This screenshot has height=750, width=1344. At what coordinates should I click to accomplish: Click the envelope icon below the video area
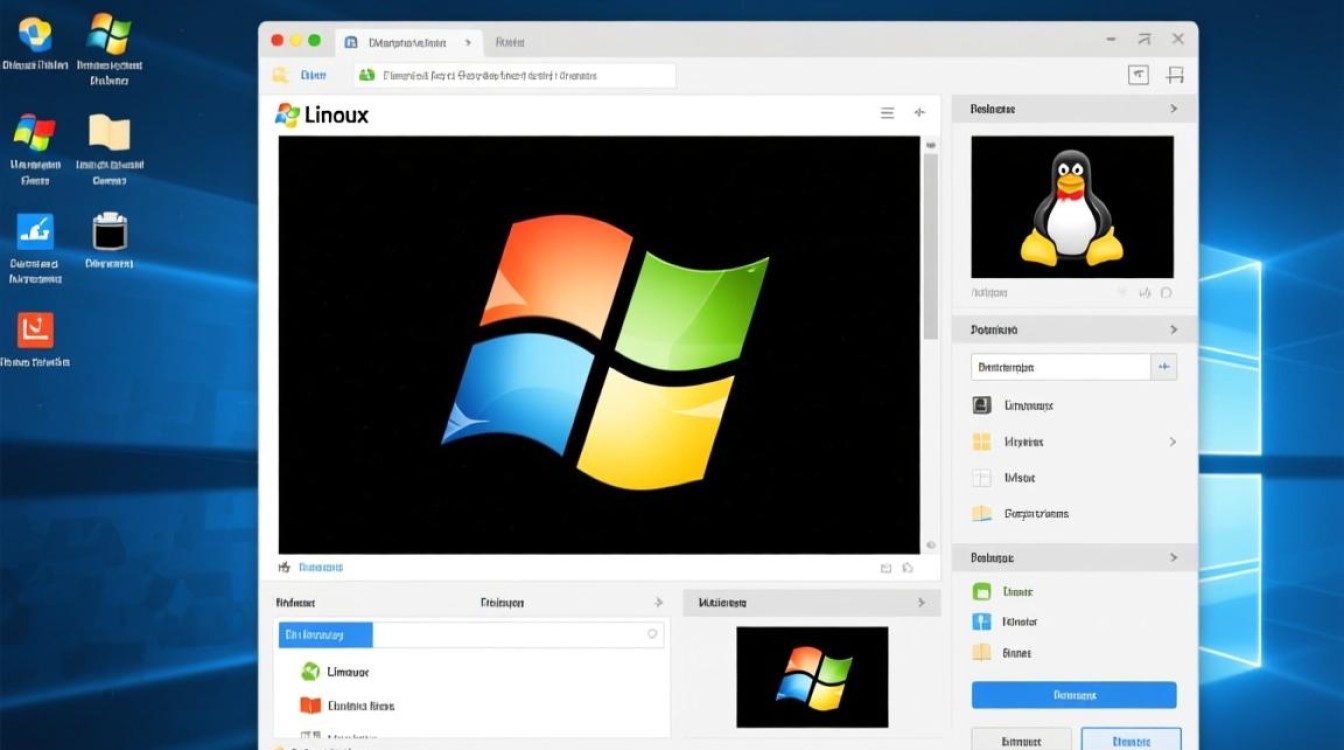(x=885, y=567)
